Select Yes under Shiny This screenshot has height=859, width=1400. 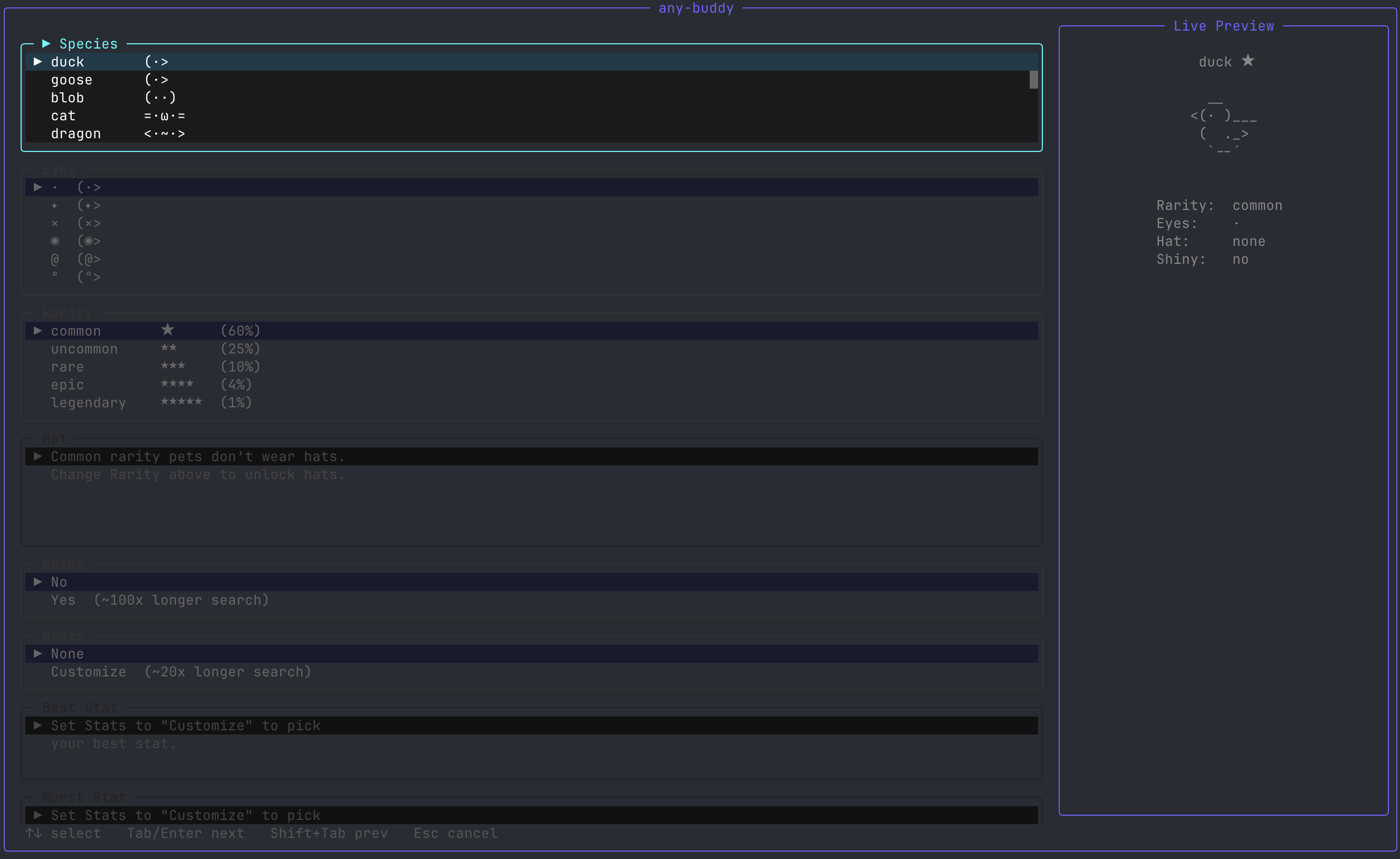coord(531,600)
